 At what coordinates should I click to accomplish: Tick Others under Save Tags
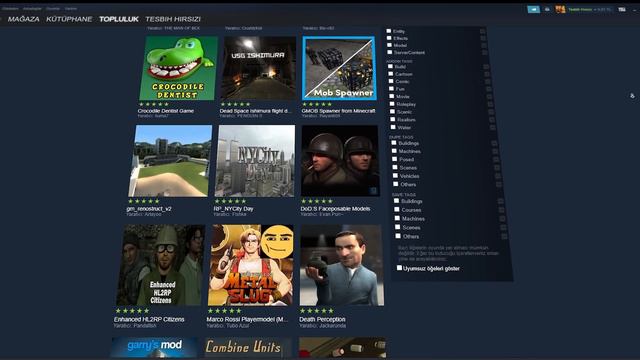[x=398, y=236]
